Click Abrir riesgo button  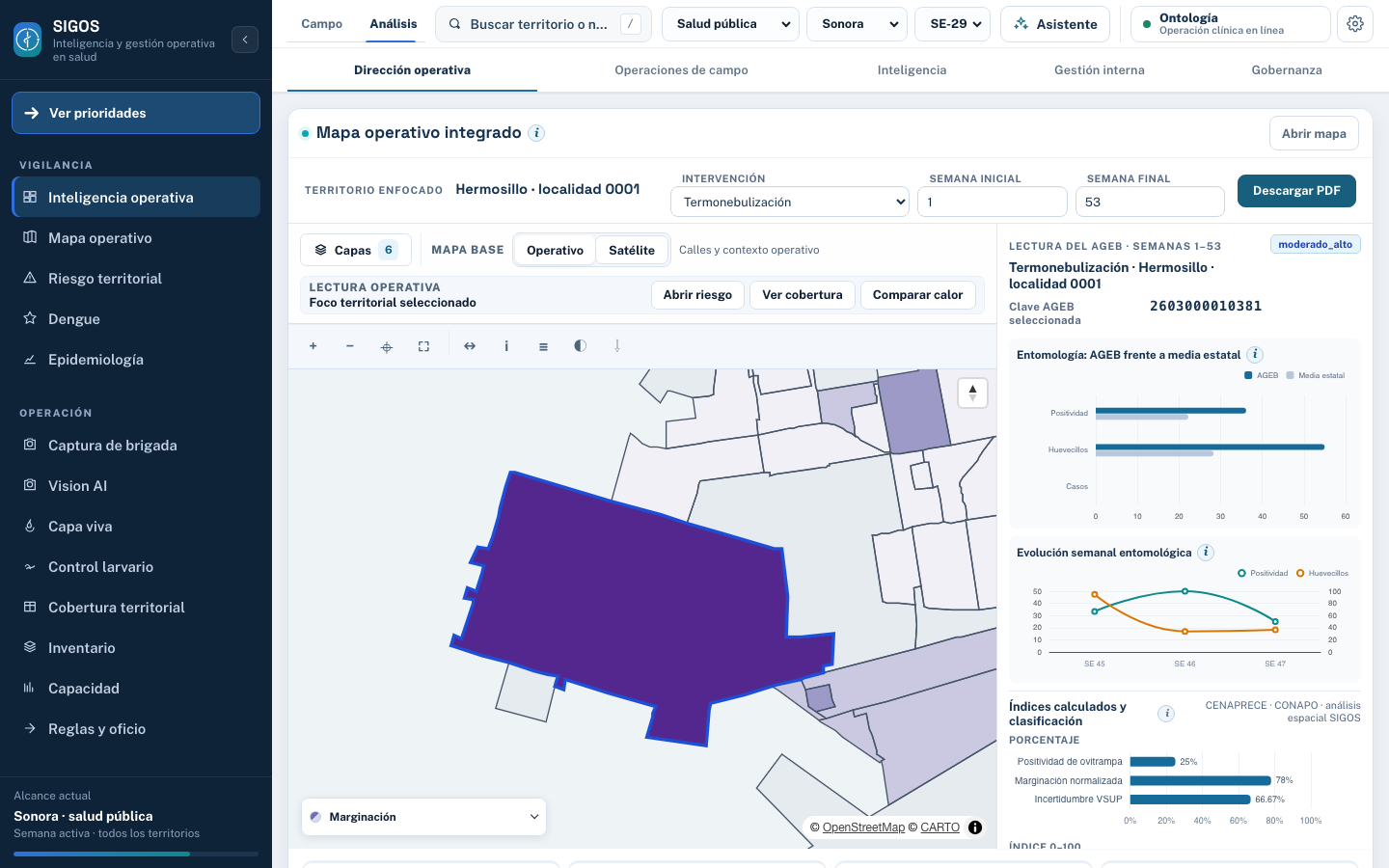(x=697, y=295)
